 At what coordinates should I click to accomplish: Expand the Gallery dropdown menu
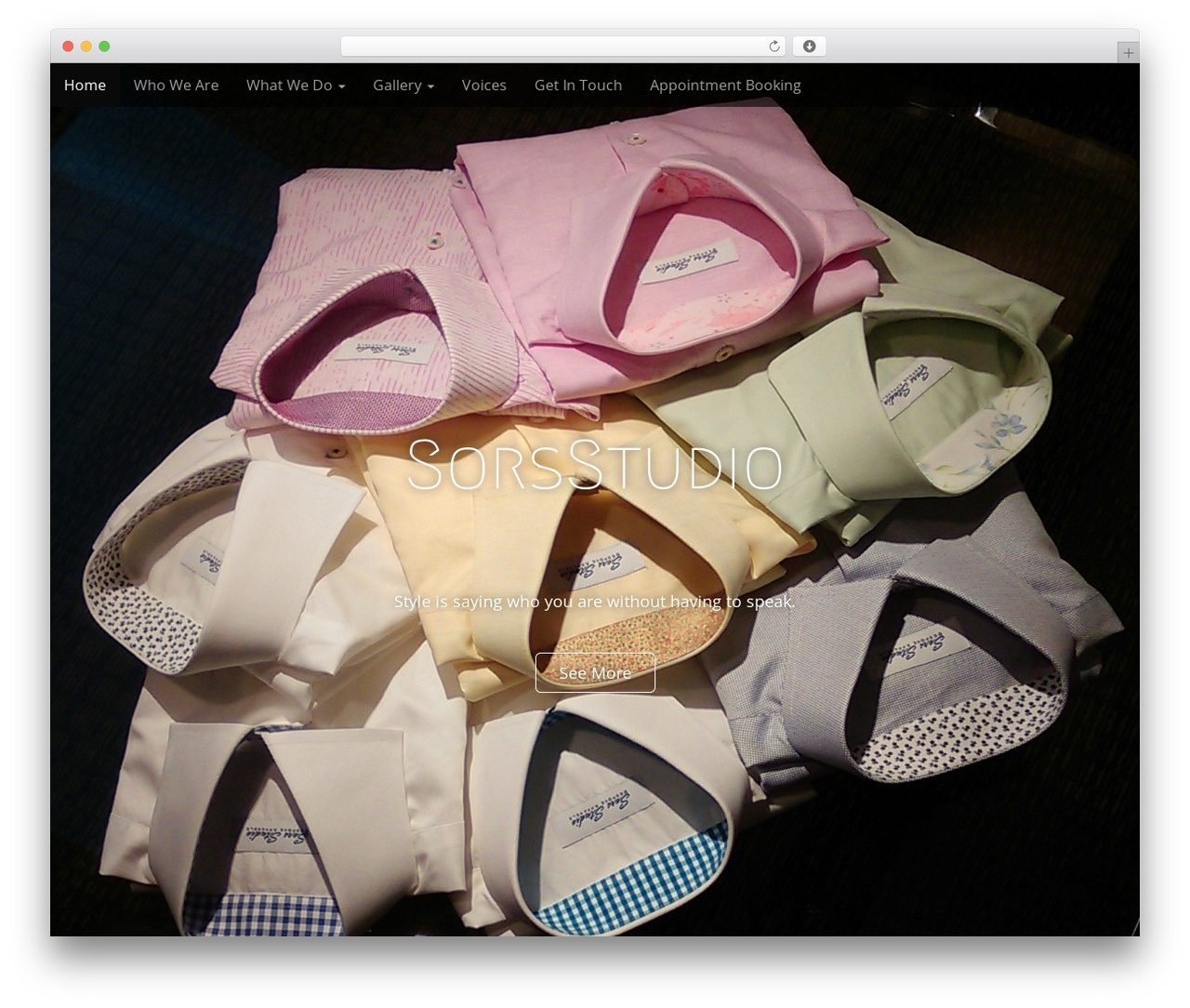[x=403, y=85]
